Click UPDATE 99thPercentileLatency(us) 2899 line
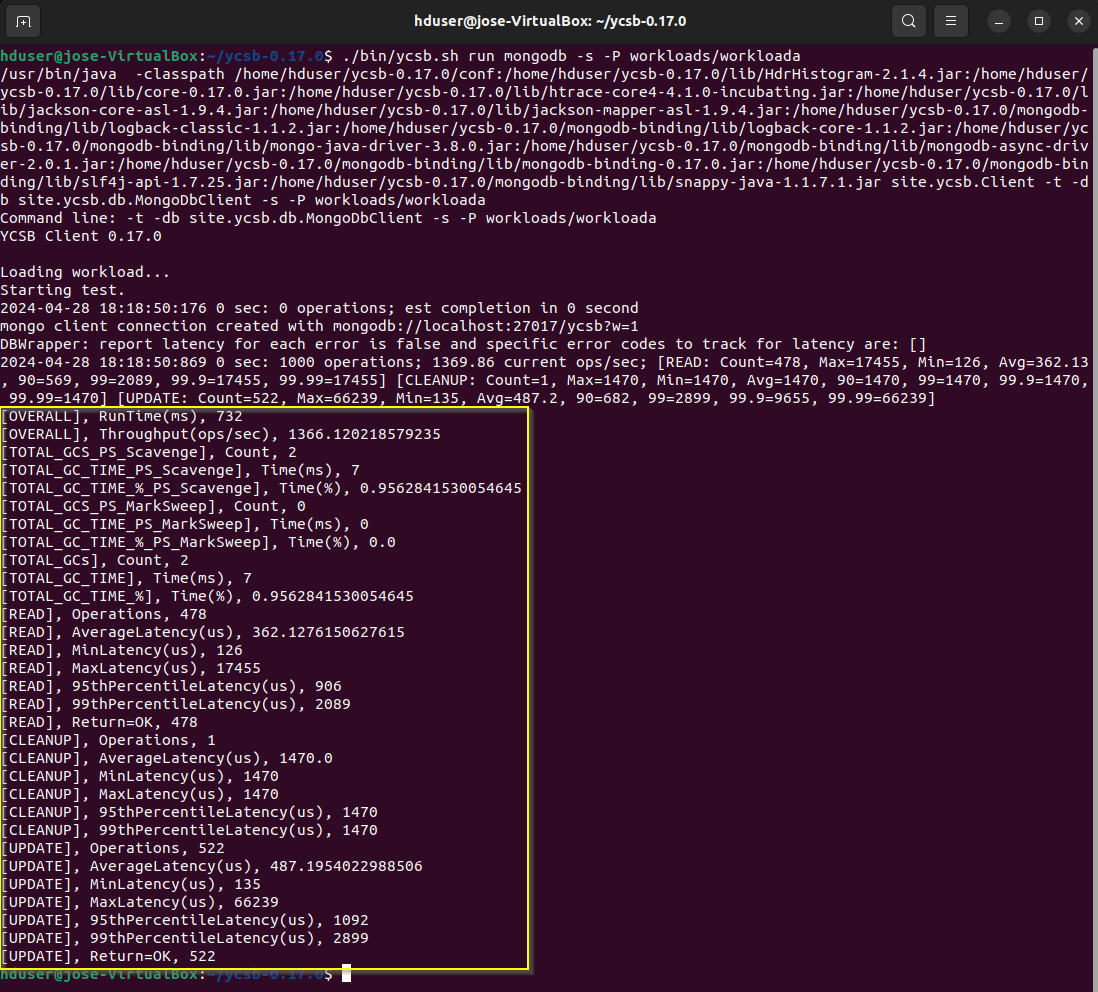Image resolution: width=1098 pixels, height=992 pixels. click(185, 938)
